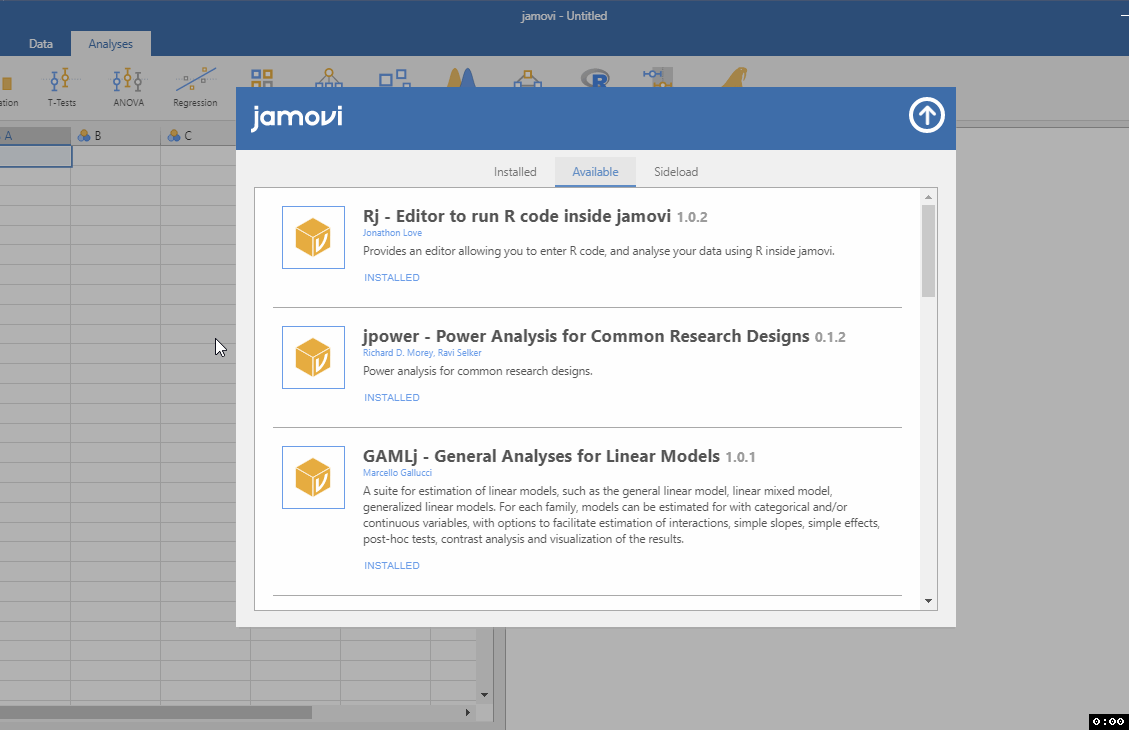Click the spreadsheet scroll-right arrow
This screenshot has width=1129, height=730.
pyautogui.click(x=468, y=712)
